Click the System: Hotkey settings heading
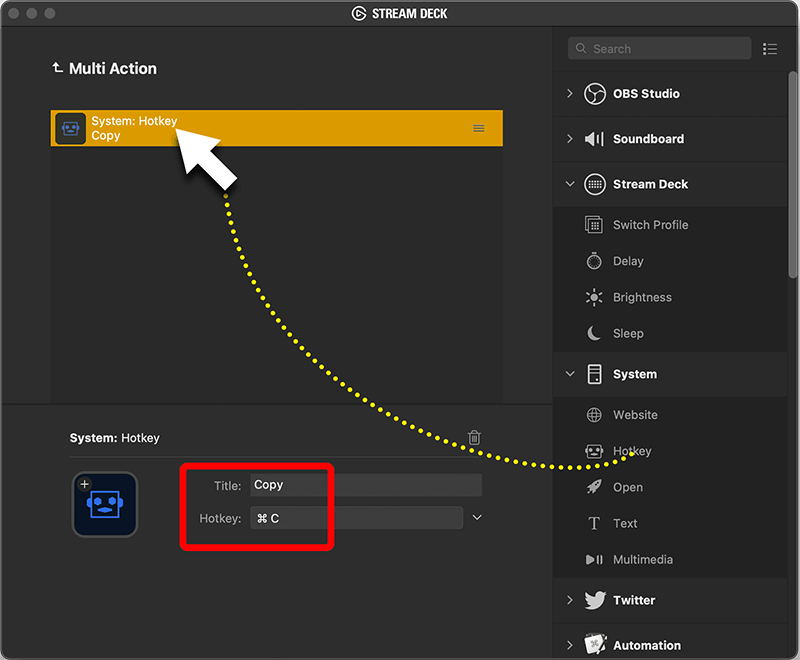Image resolution: width=800 pixels, height=660 pixels. click(x=115, y=438)
